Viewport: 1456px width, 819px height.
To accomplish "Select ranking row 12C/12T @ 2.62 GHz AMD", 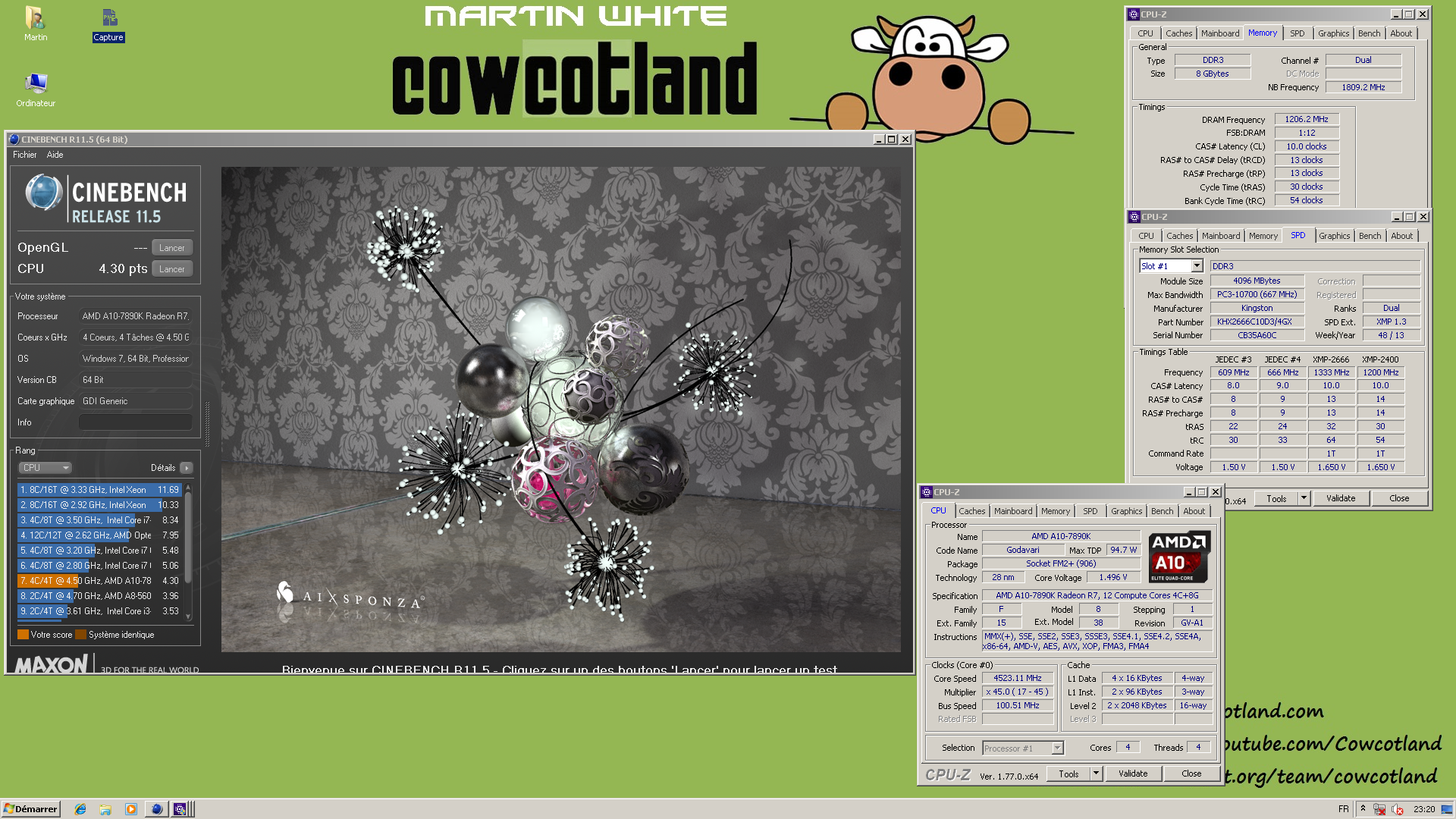I will click(x=99, y=535).
